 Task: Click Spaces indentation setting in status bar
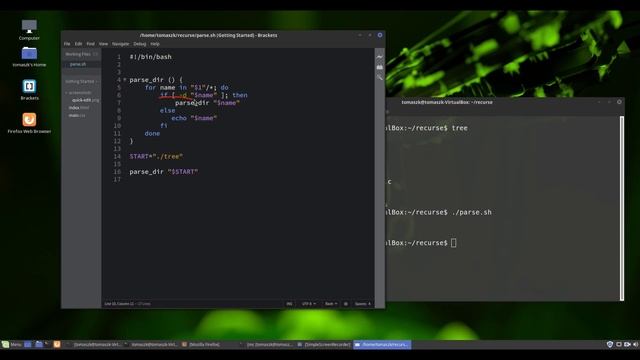(362, 304)
